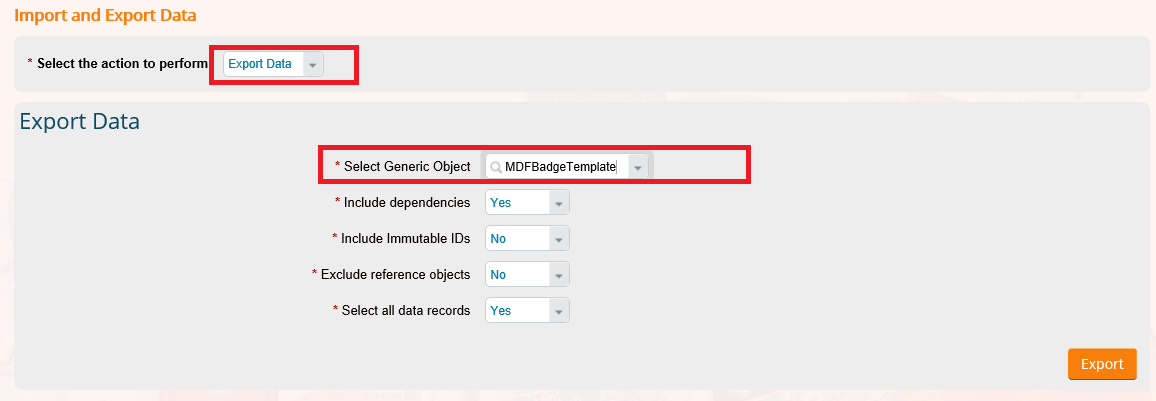
Task: Click the Include dependencies label
Action: (x=407, y=202)
